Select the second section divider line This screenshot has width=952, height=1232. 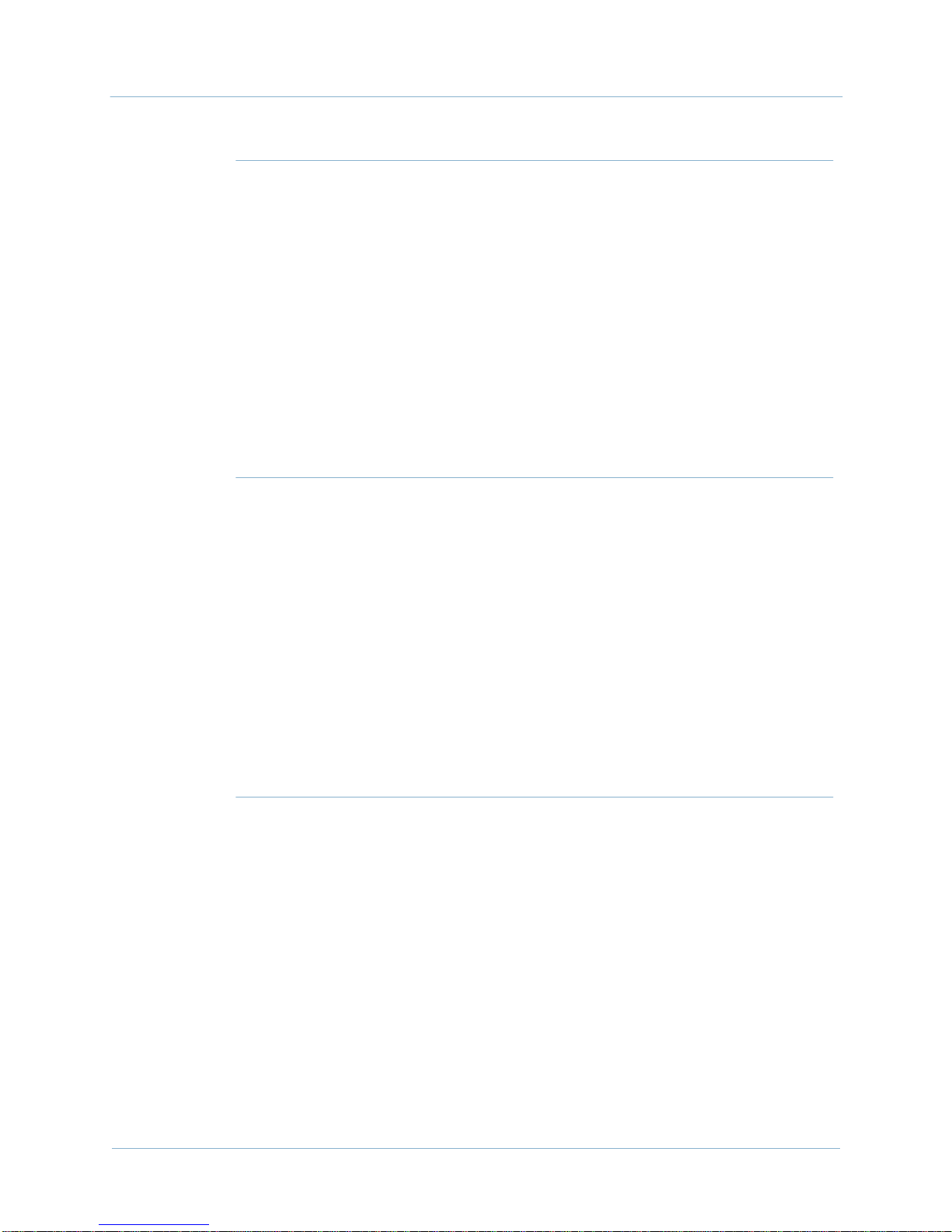[533, 477]
